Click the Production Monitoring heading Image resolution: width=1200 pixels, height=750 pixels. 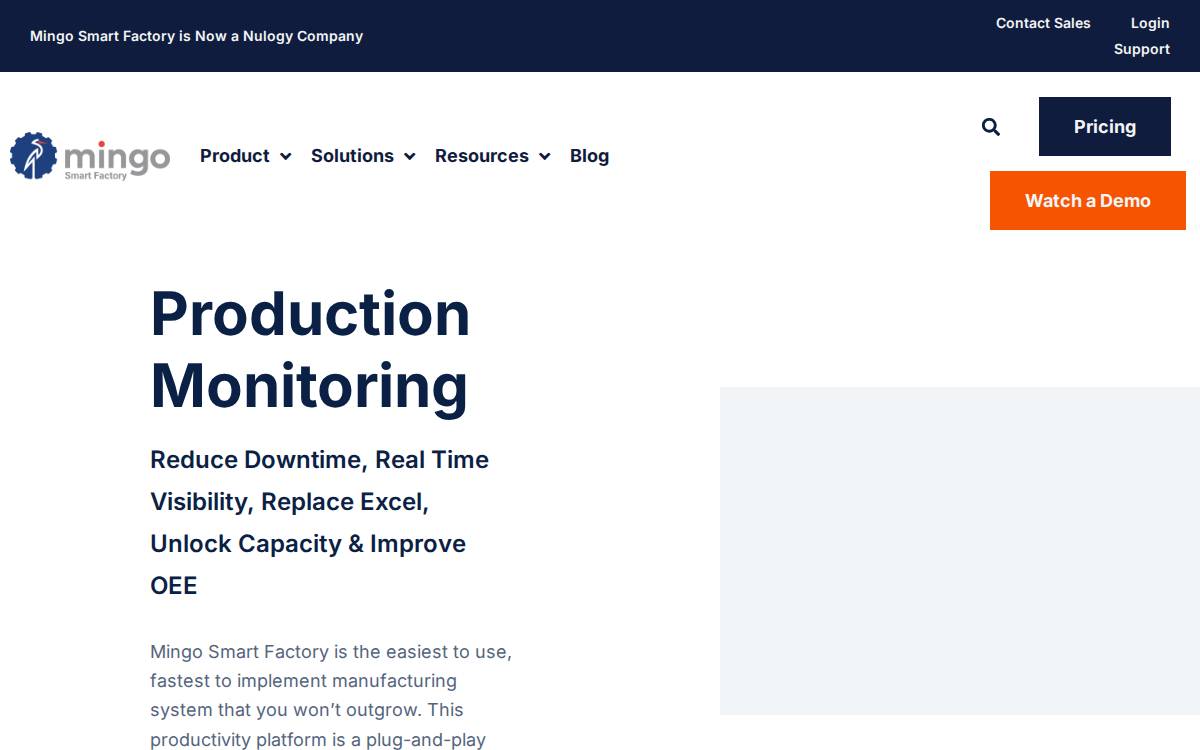tap(310, 349)
